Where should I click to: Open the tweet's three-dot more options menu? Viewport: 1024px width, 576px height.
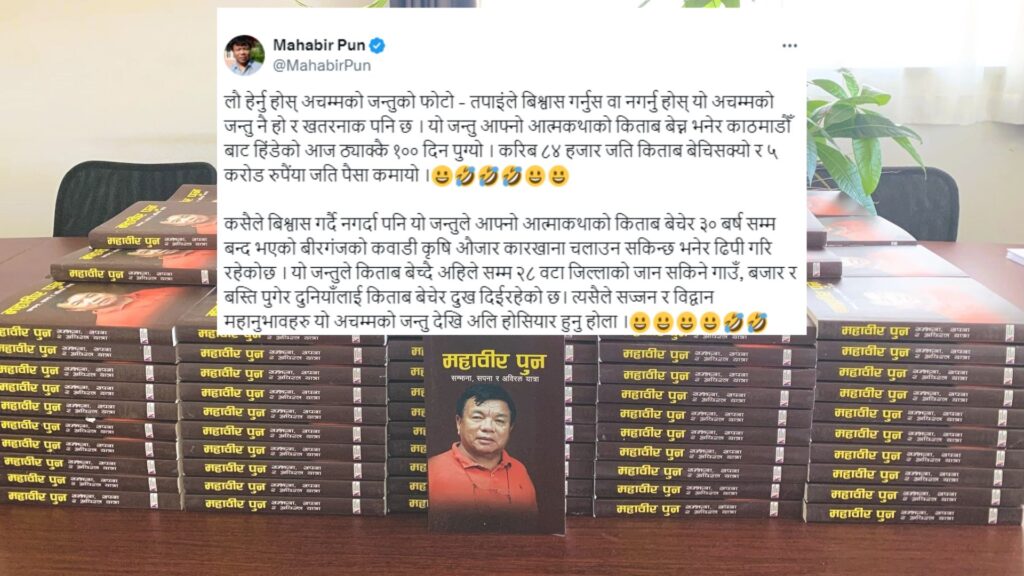790,46
